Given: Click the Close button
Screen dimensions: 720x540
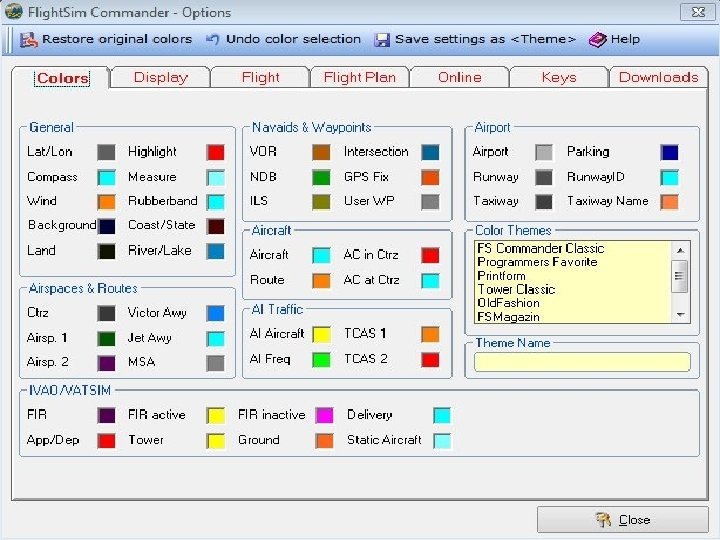Looking at the screenshot, I should click(x=623, y=520).
